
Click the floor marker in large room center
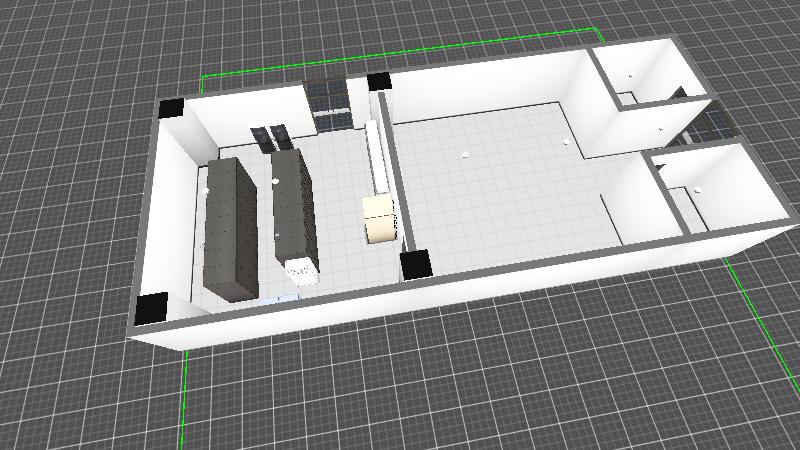[x=465, y=156]
